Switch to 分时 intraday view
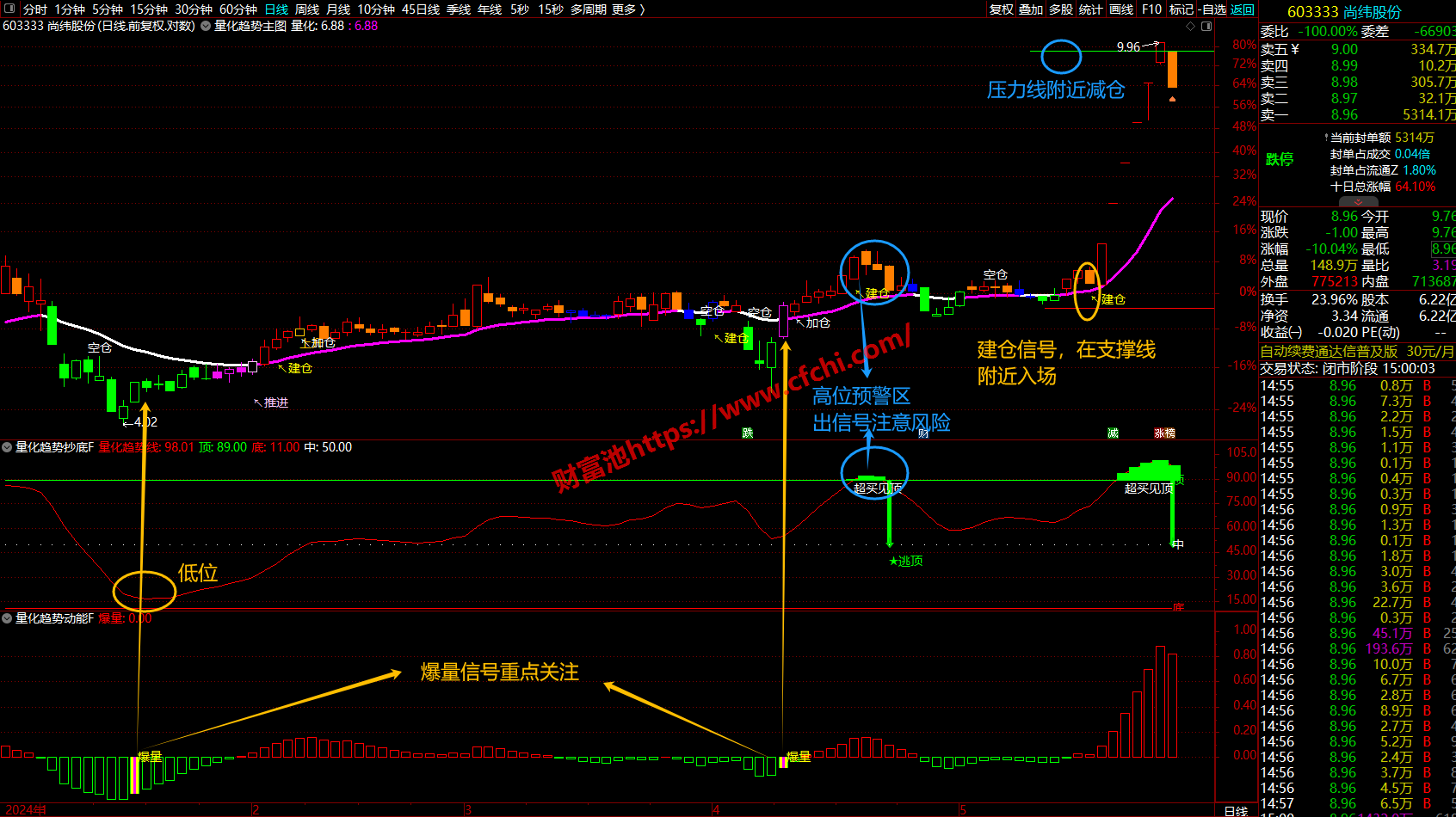This screenshot has height=817, width=1456. [35, 9]
